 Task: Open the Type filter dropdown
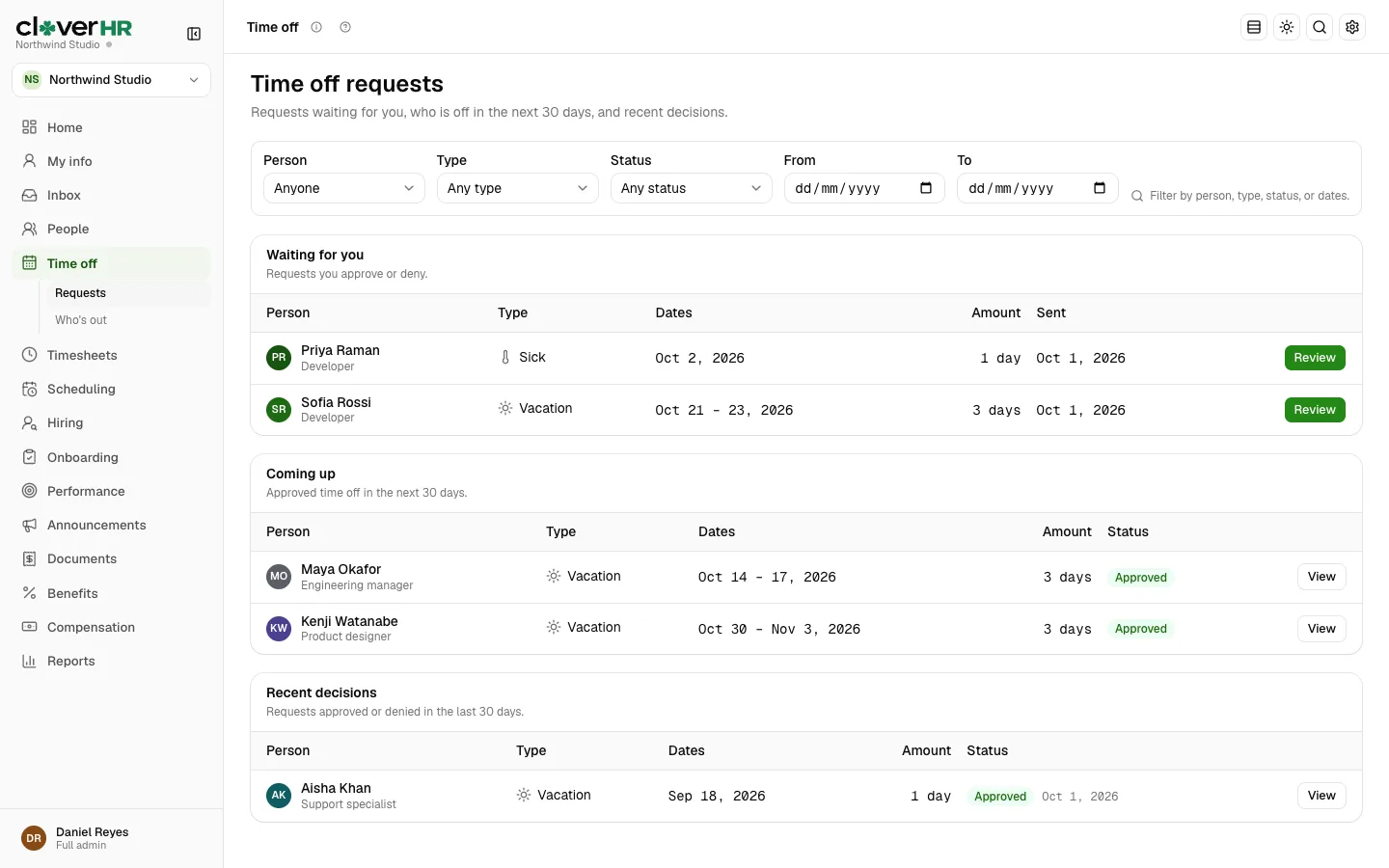tap(517, 188)
